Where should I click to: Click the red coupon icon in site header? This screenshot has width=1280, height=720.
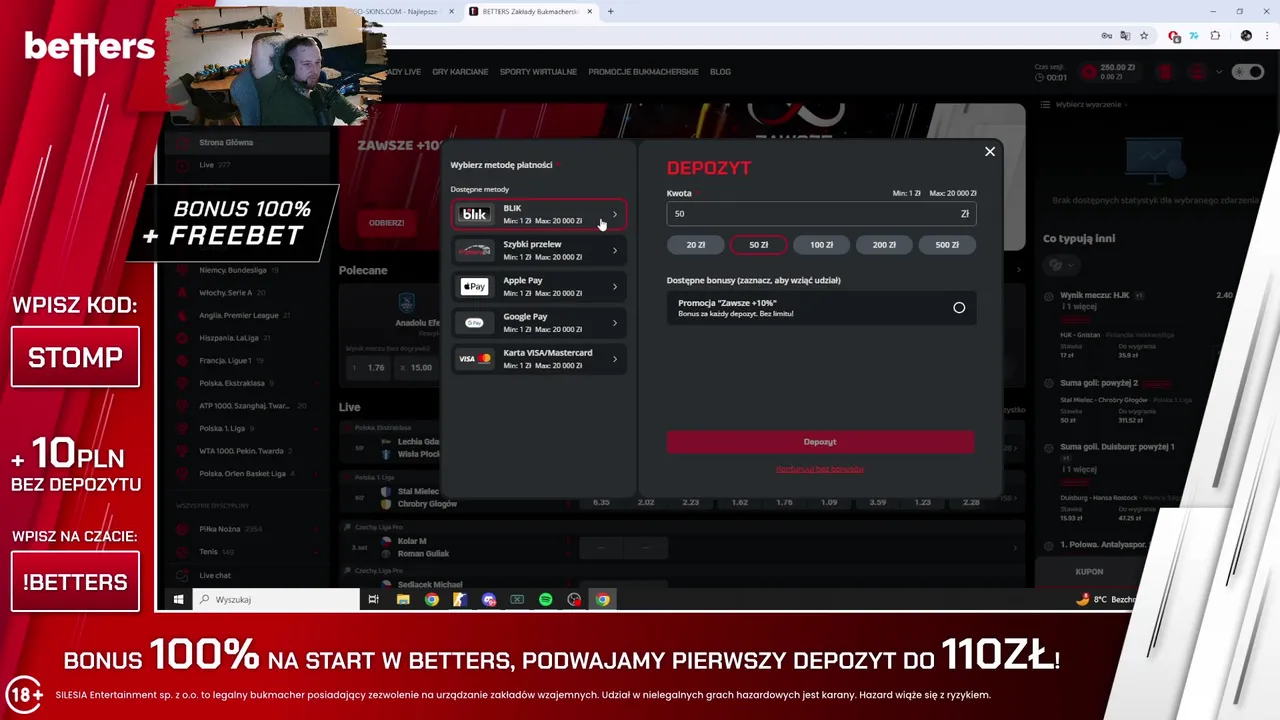tap(1164, 72)
